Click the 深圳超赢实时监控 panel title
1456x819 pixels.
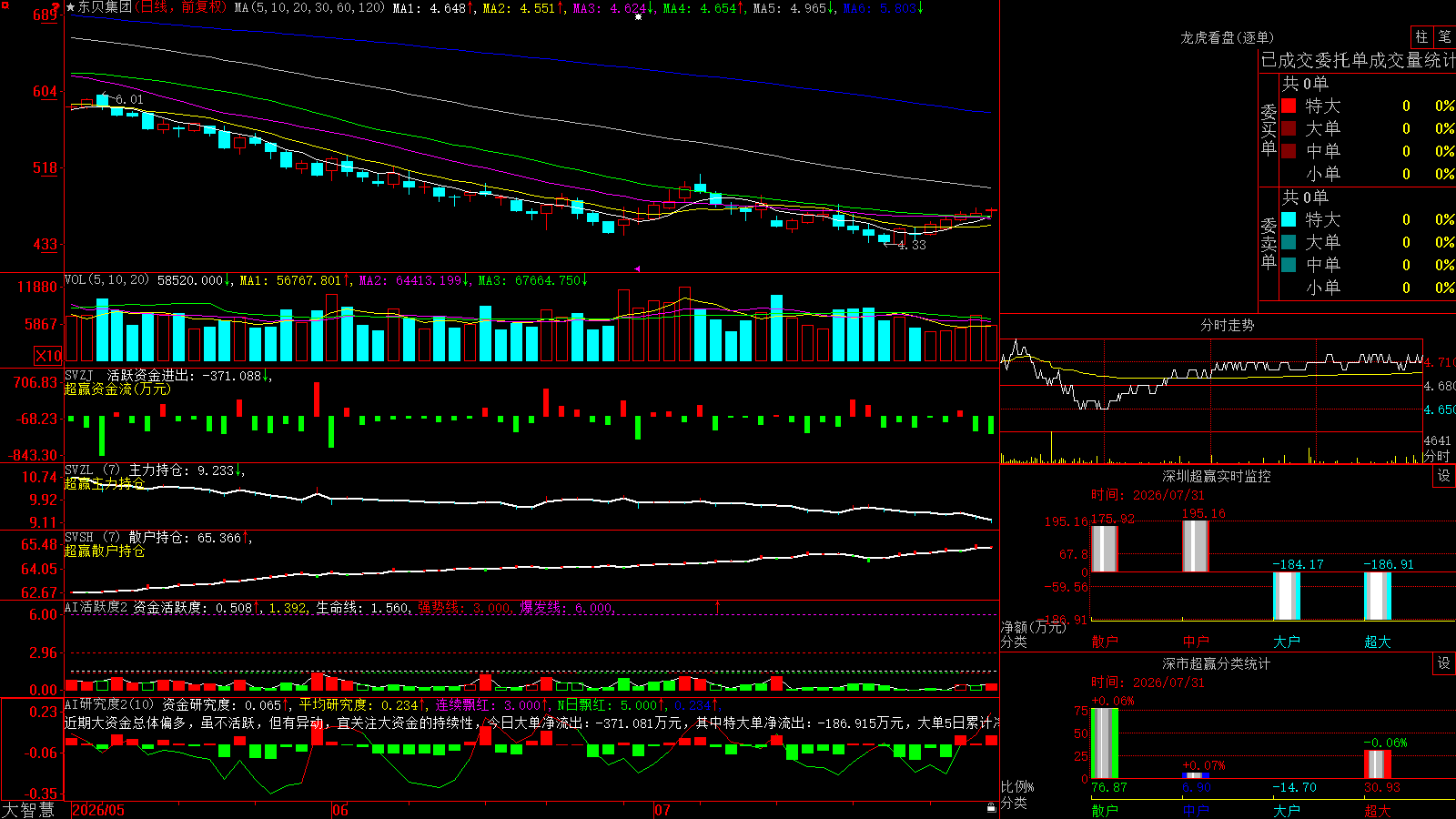pos(1217,476)
